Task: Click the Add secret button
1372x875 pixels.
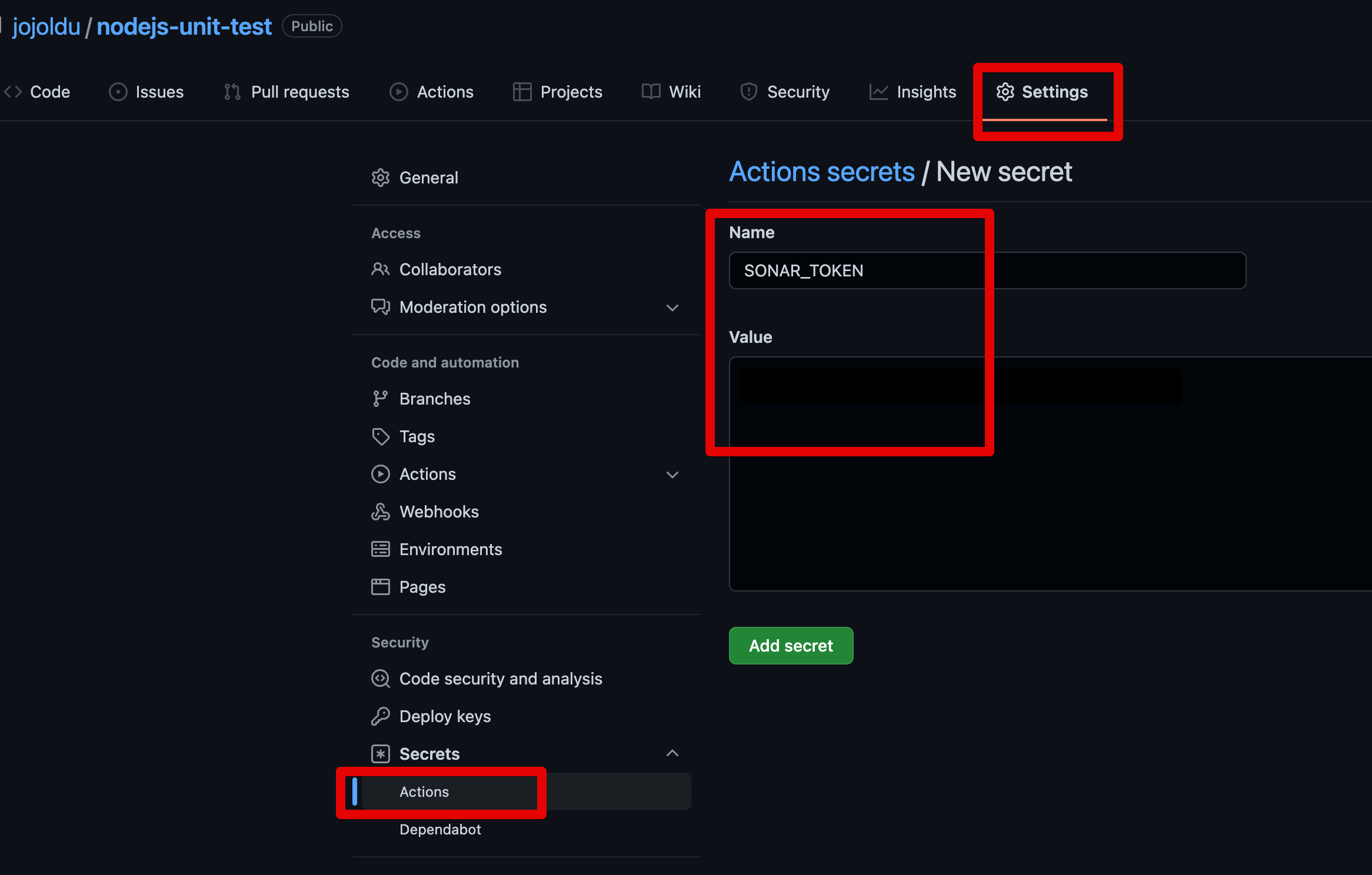Action: click(x=791, y=645)
